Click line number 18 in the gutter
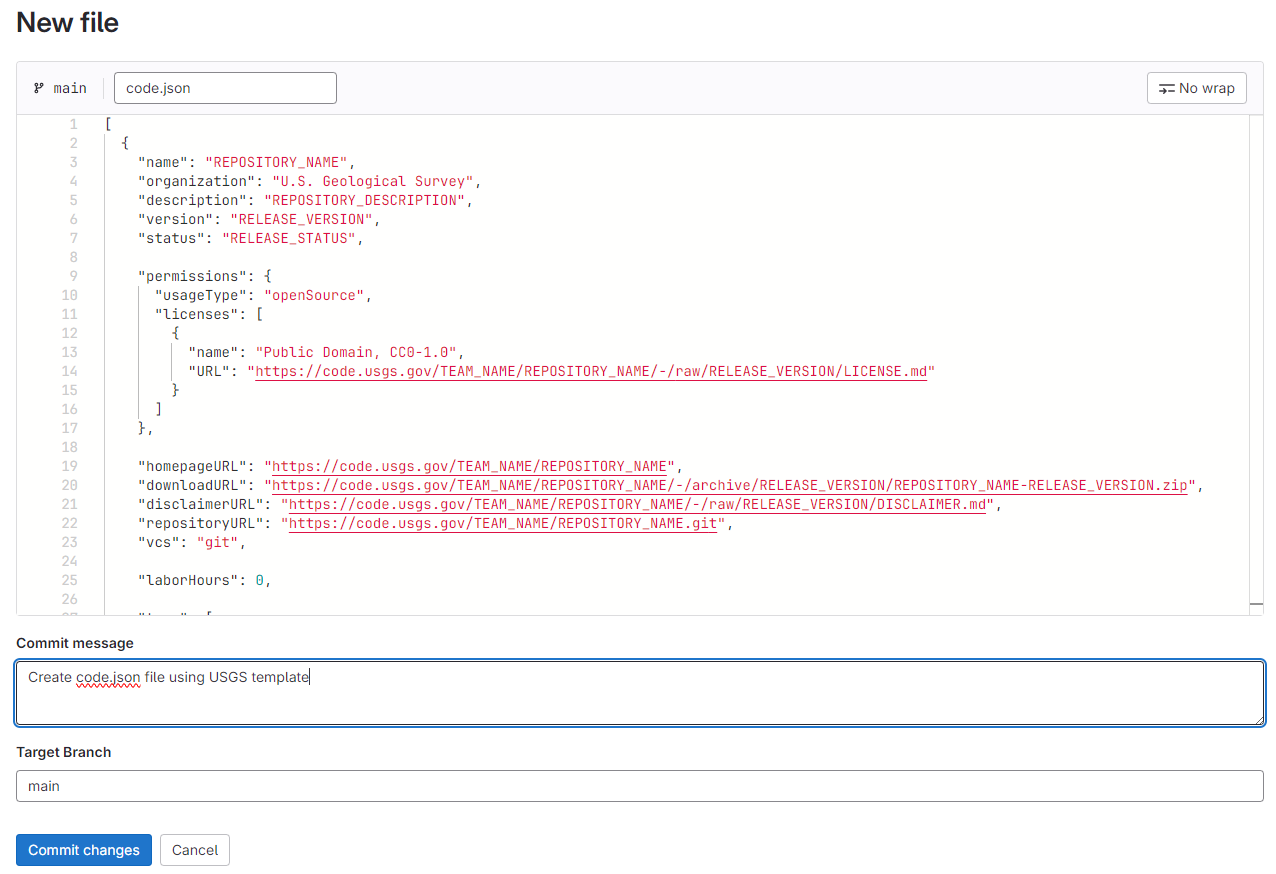The image size is (1276, 874). pos(69,447)
